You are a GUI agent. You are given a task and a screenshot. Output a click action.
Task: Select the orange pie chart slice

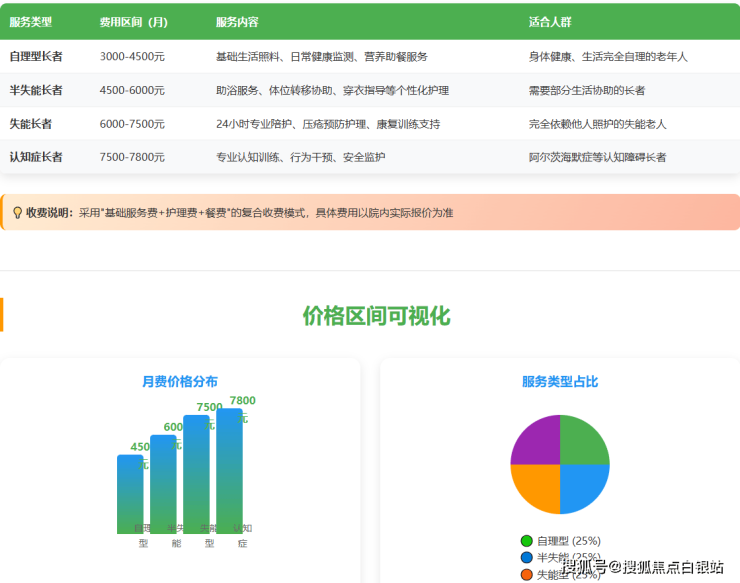click(536, 488)
